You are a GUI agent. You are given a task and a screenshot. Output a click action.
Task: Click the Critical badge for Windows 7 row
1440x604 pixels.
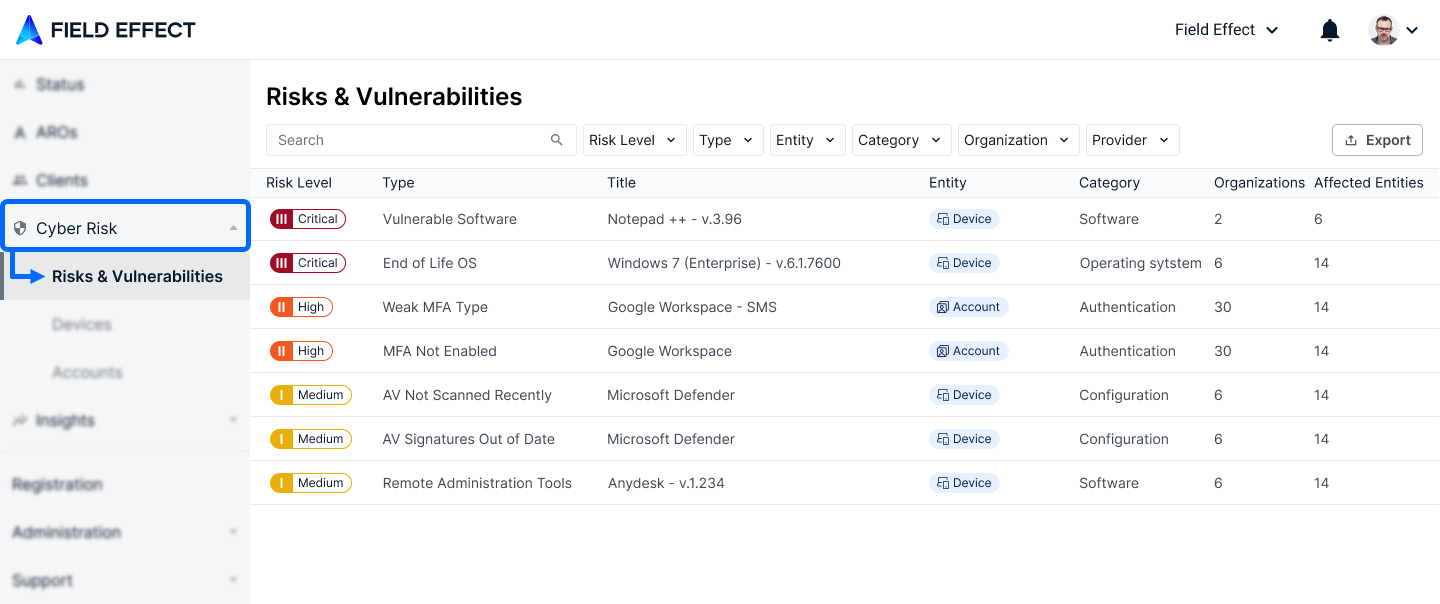pos(308,263)
